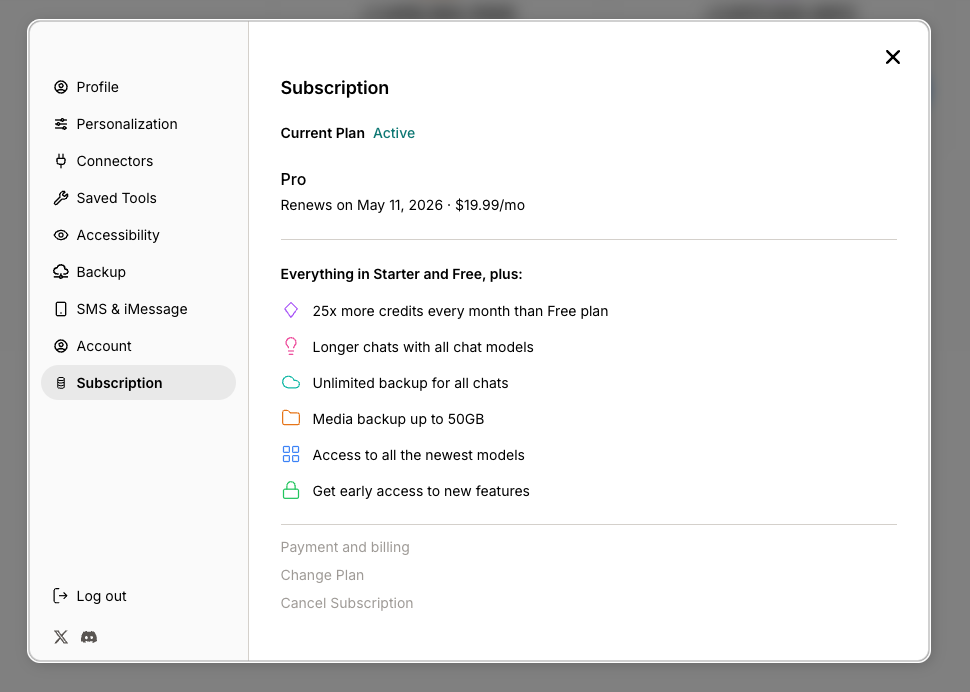Select the Personalization sliders icon

61,124
